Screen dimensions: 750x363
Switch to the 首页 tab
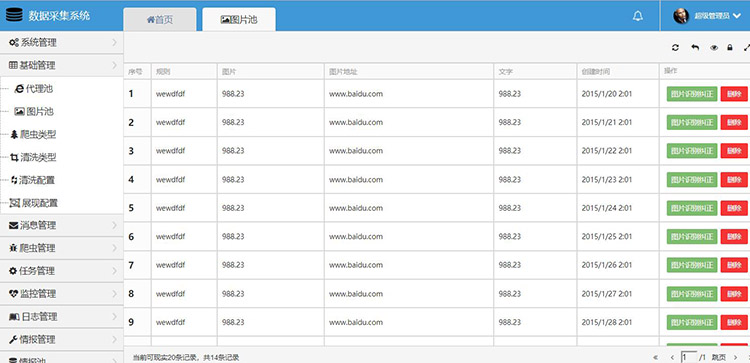[160, 20]
